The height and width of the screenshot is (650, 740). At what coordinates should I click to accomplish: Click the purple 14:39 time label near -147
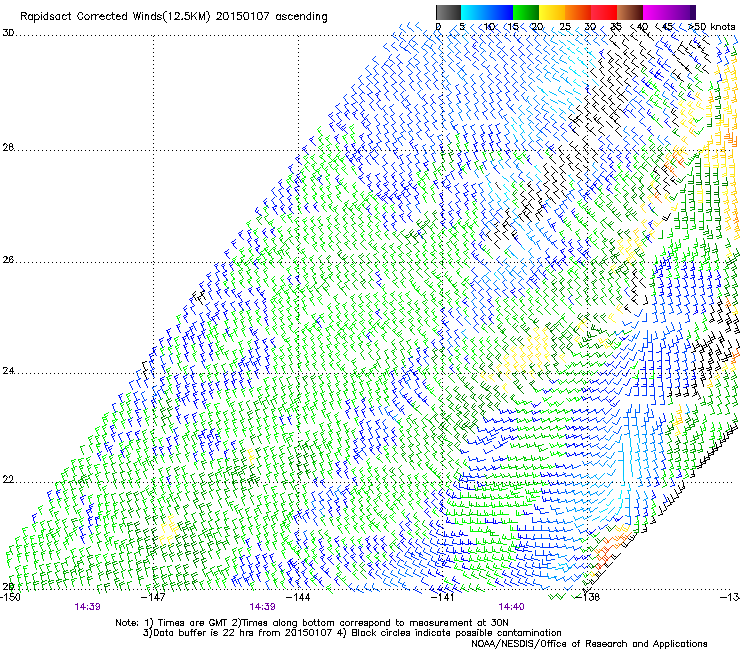coord(87,607)
